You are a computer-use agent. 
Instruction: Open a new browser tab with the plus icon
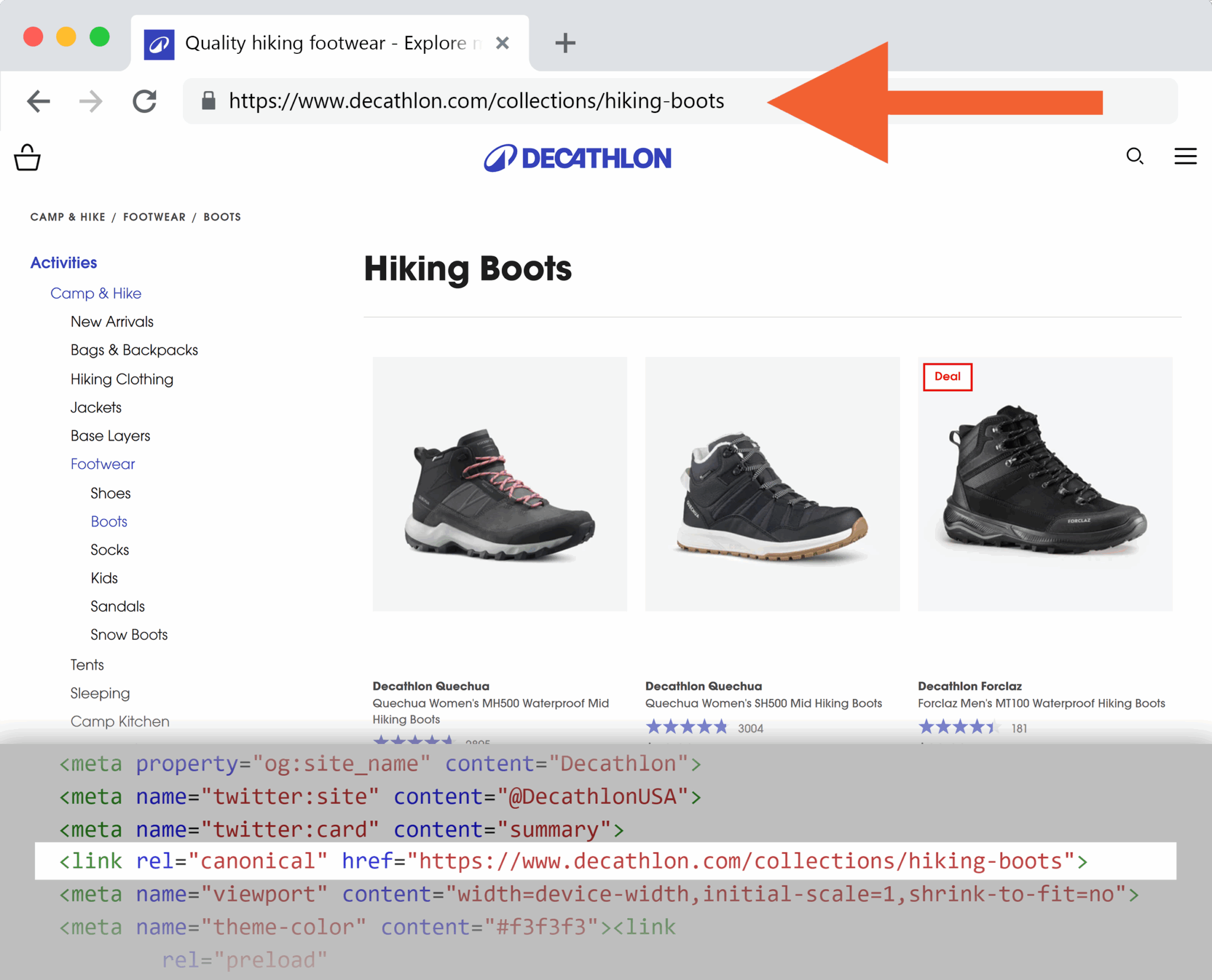[x=565, y=43]
